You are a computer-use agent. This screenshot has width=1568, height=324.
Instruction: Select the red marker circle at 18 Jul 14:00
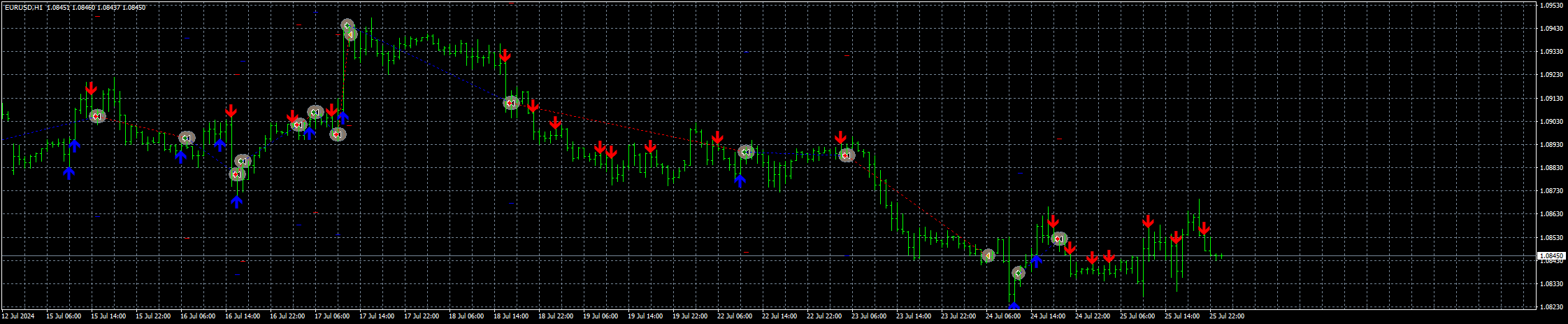pyautogui.click(x=512, y=103)
